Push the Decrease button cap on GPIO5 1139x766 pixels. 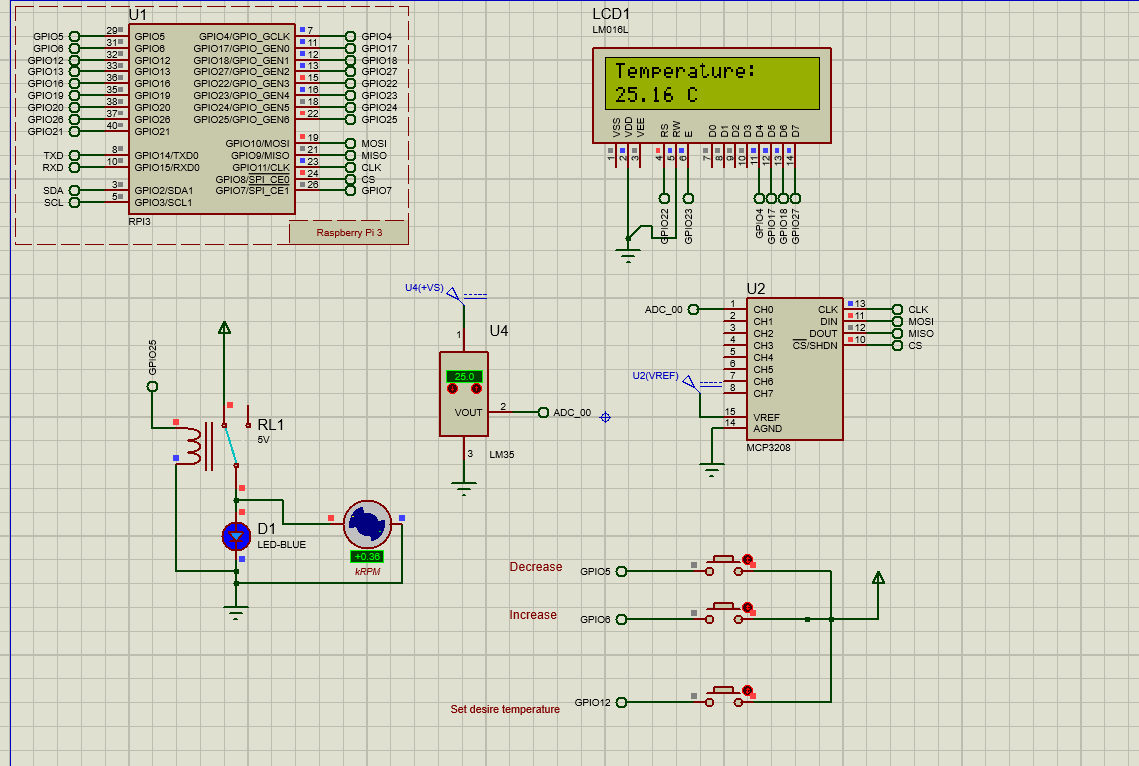[723, 559]
